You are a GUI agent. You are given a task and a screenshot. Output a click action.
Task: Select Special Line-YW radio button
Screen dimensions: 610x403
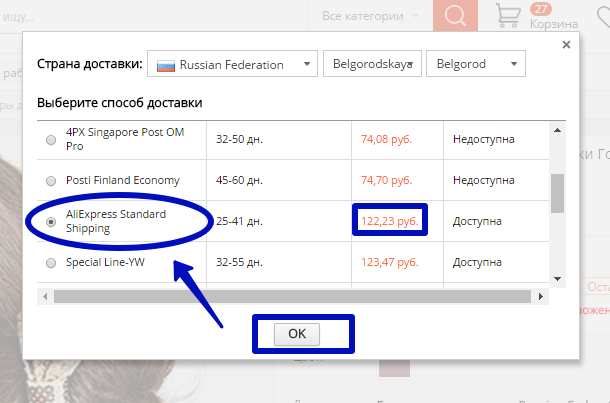point(51,263)
